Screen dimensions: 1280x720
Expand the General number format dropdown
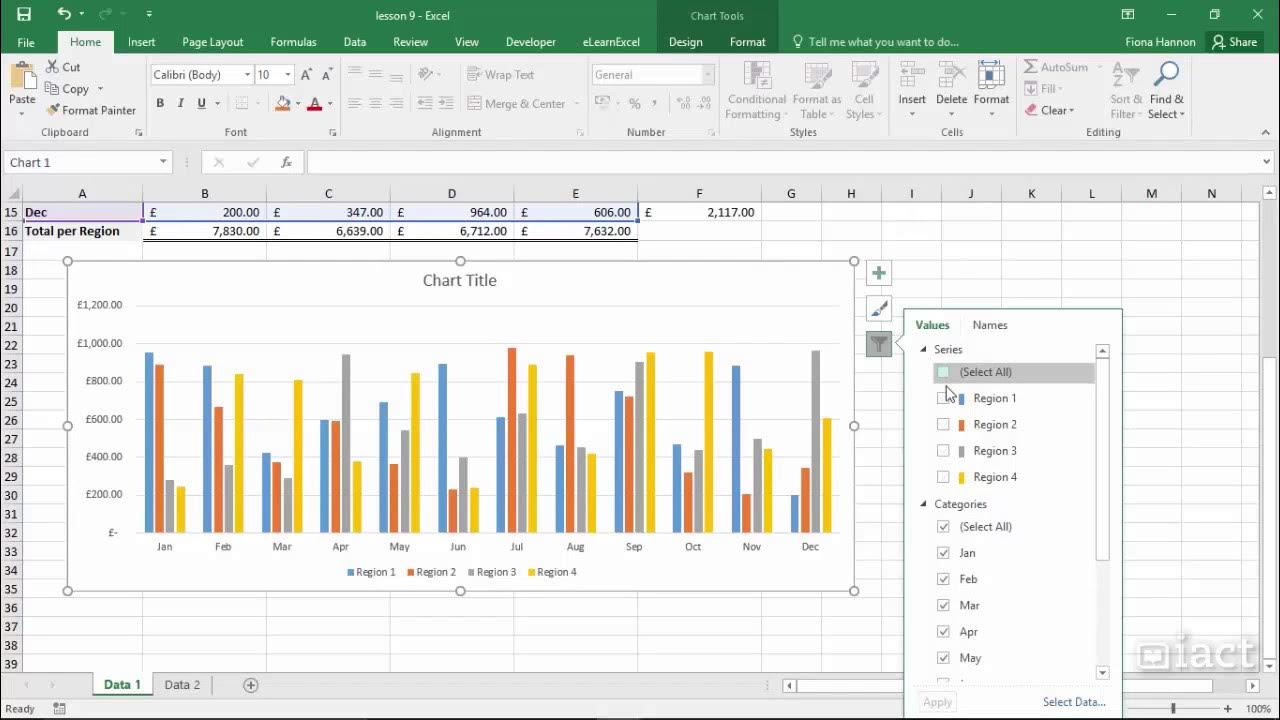707,75
